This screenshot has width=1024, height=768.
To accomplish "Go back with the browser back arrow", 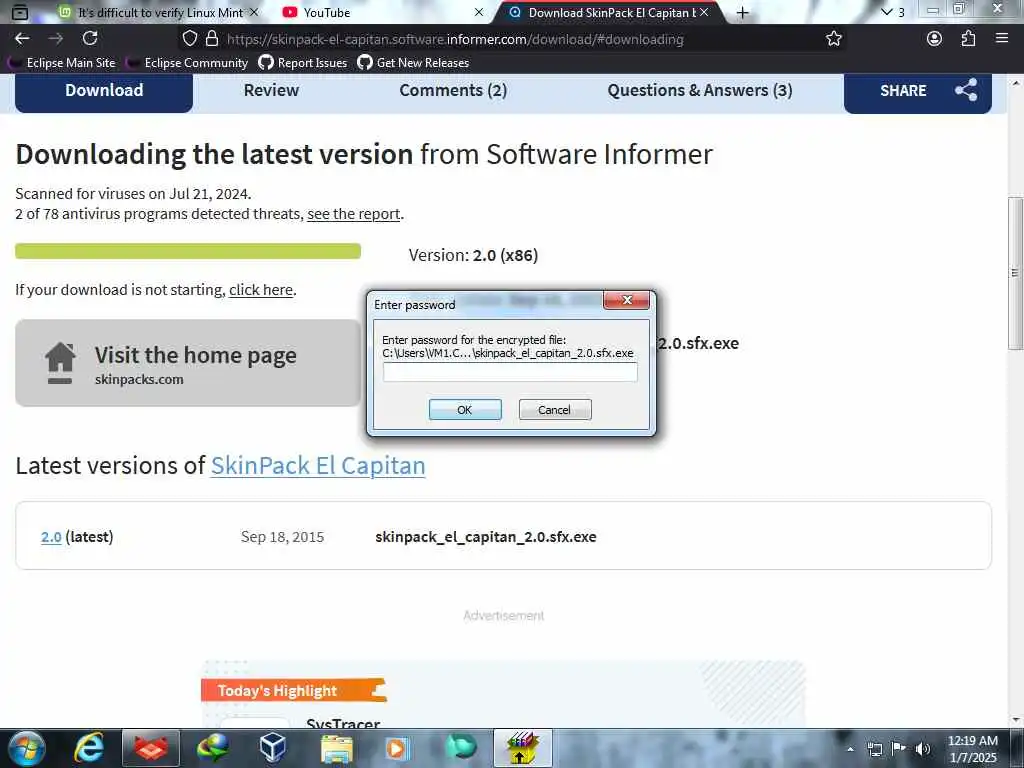I will tap(22, 39).
